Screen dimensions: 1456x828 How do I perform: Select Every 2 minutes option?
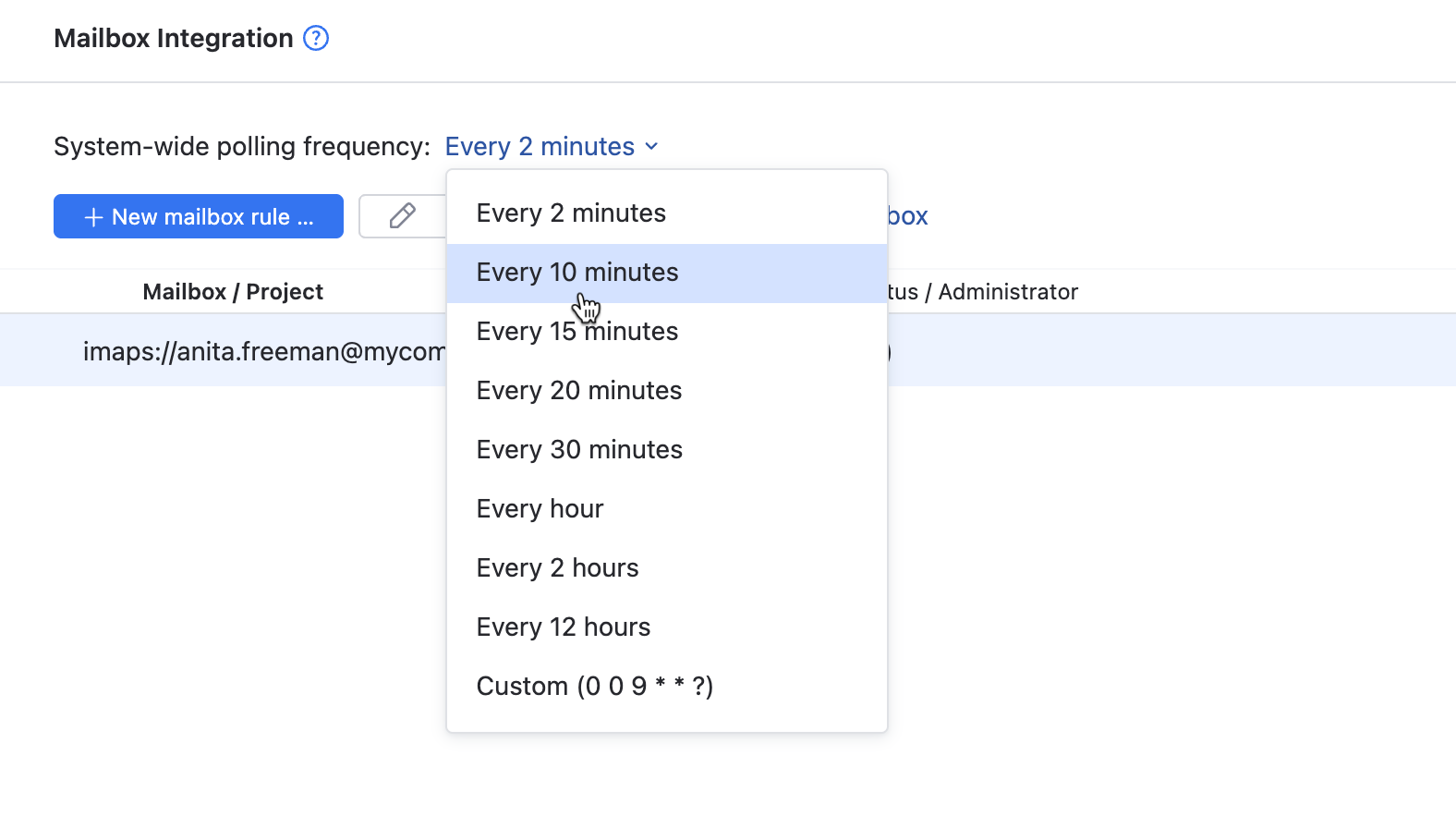click(571, 213)
